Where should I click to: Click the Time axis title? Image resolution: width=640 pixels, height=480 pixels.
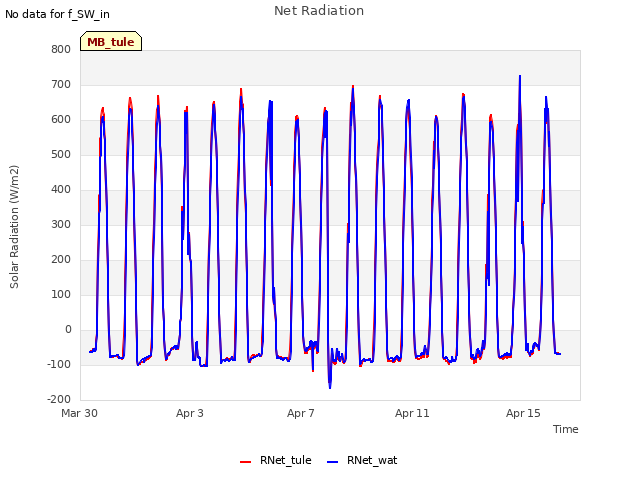(x=565, y=429)
